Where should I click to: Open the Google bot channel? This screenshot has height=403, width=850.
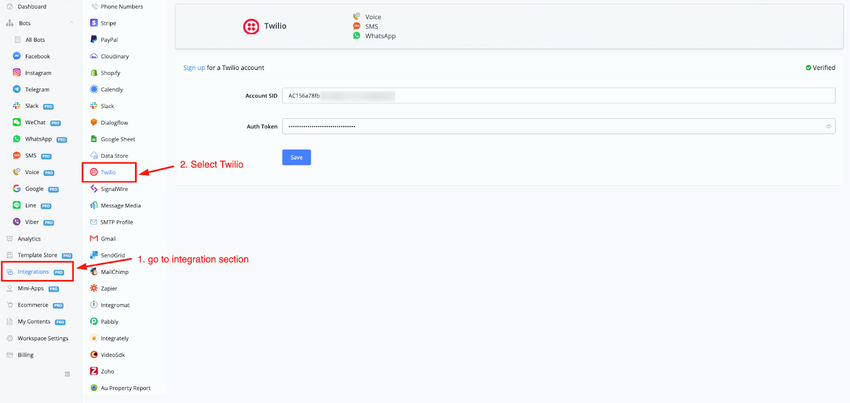pos(36,189)
